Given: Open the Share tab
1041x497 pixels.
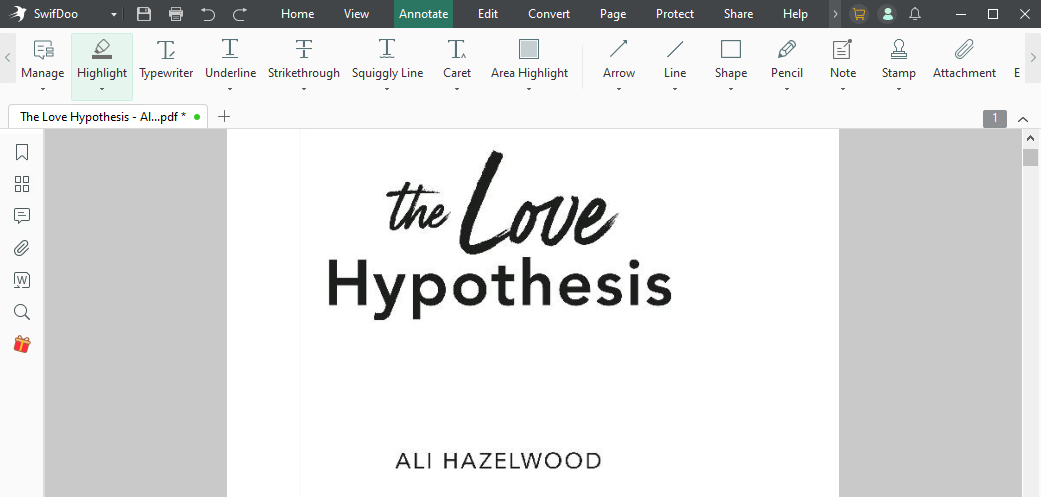Looking at the screenshot, I should [x=738, y=14].
